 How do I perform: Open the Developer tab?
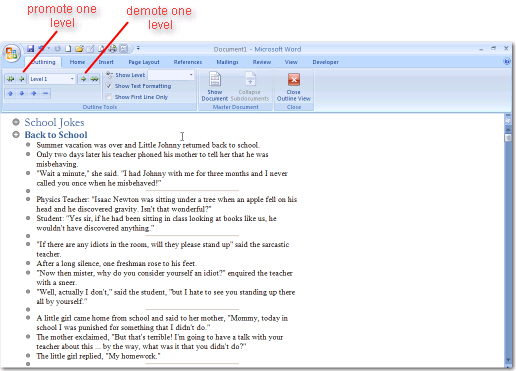click(325, 62)
